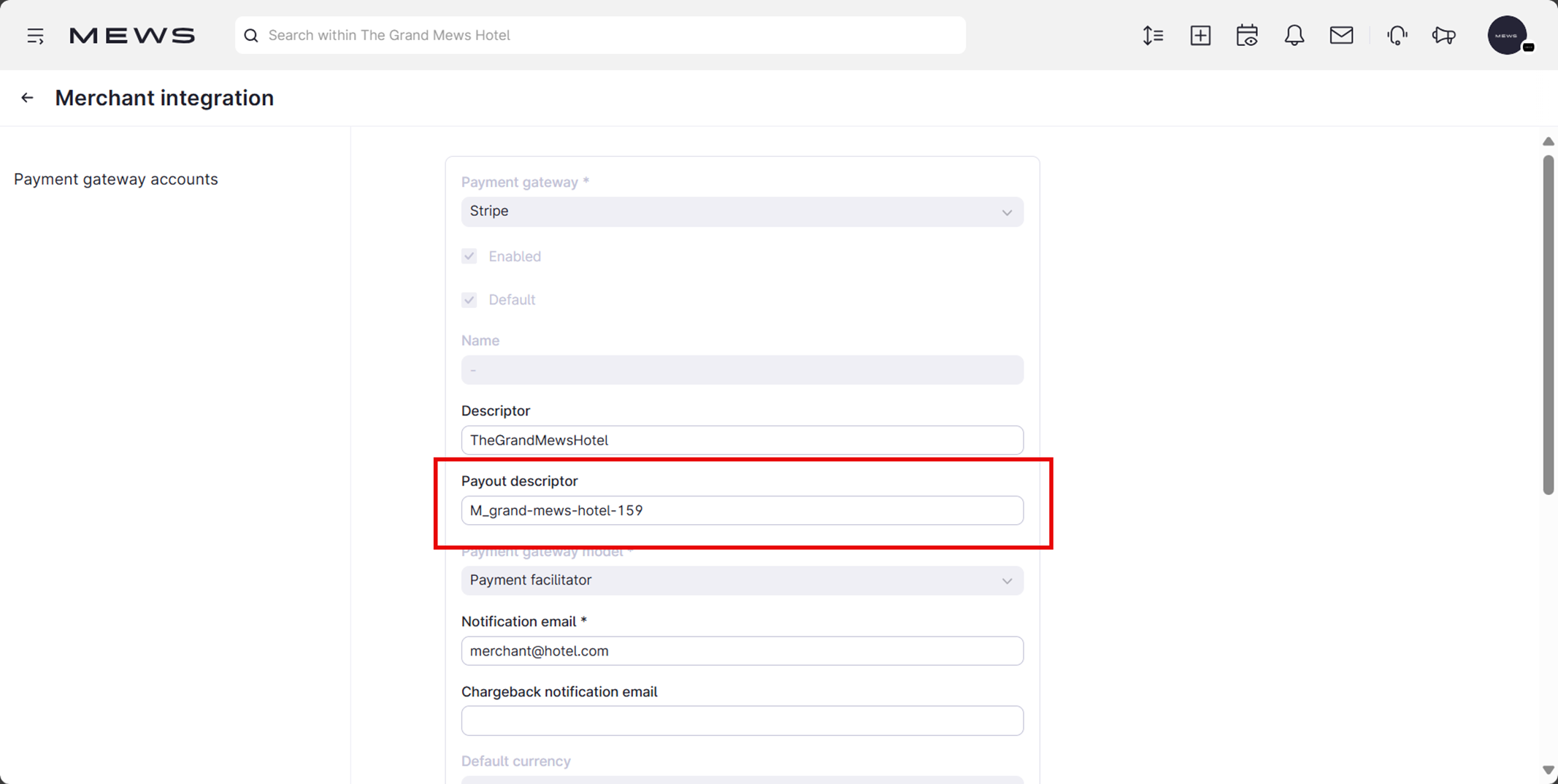1558x784 pixels.
Task: Create new item with the plus icon
Action: click(1200, 35)
